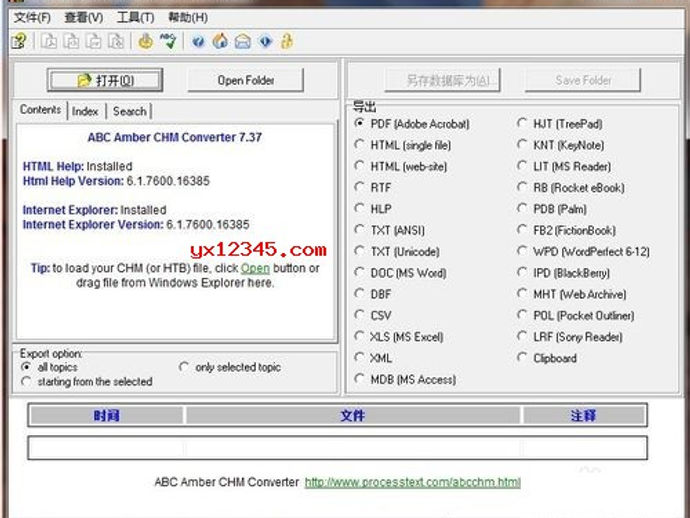The height and width of the screenshot is (518, 690).
Task: Click the 注释 column header
Action: coord(584,415)
